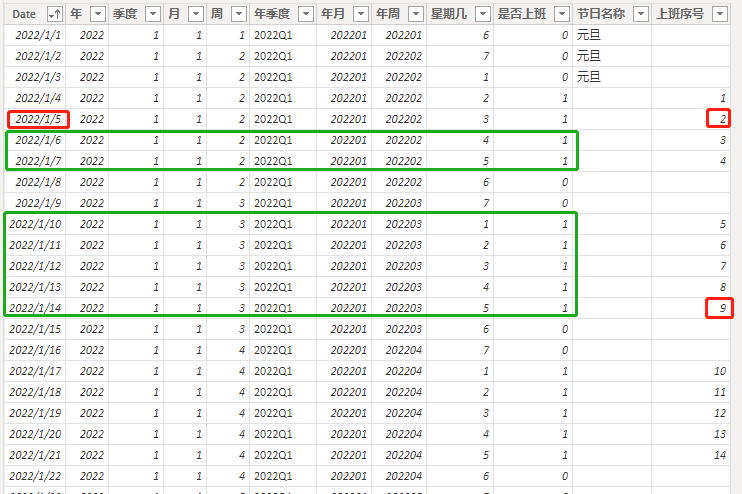This screenshot has height=494, width=742.
Task: Open the 是否上班 column filter dropdown
Action: pos(562,15)
